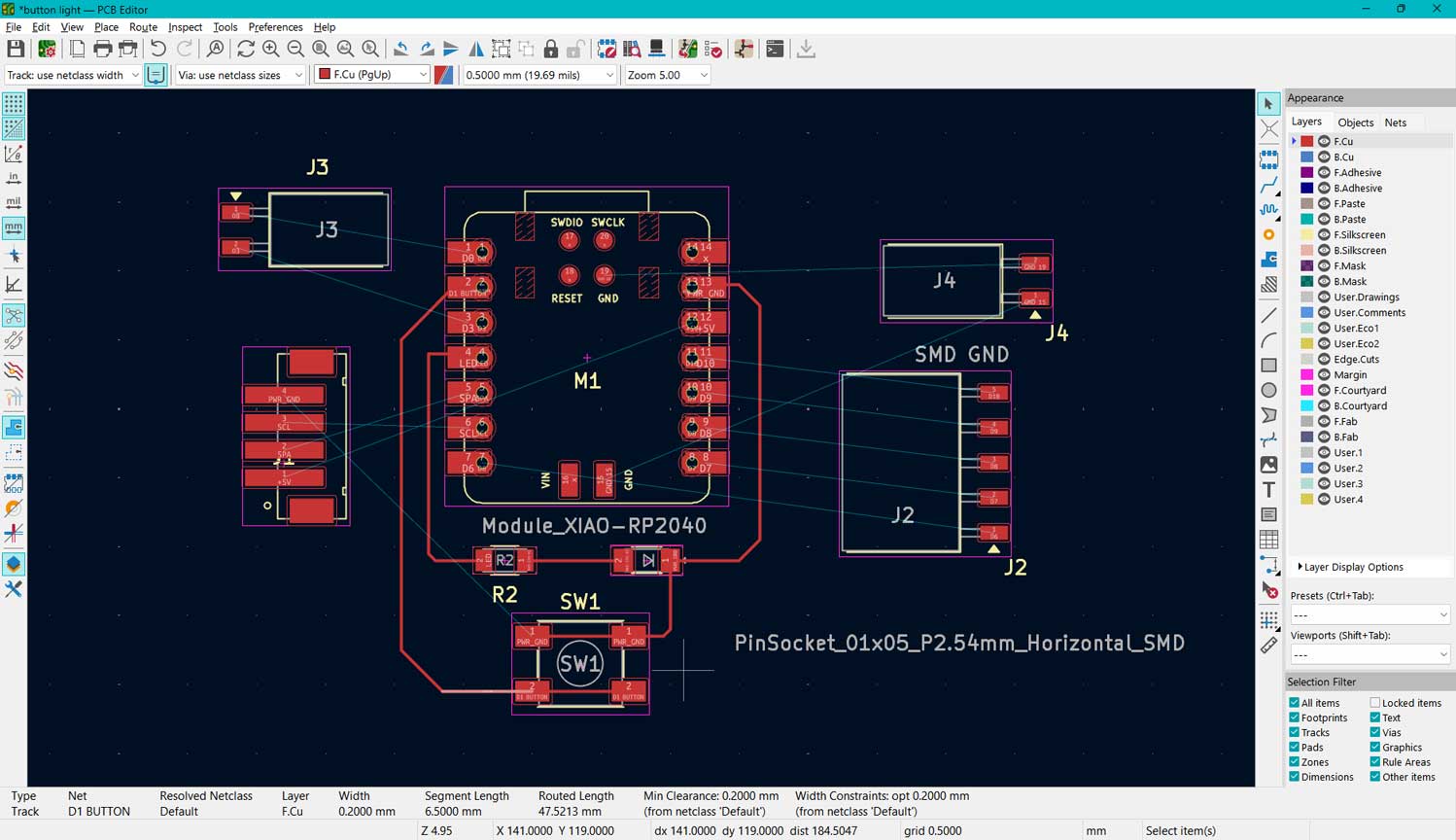This screenshot has height=840, width=1456.
Task: Open the scripting console
Action: 775,49
